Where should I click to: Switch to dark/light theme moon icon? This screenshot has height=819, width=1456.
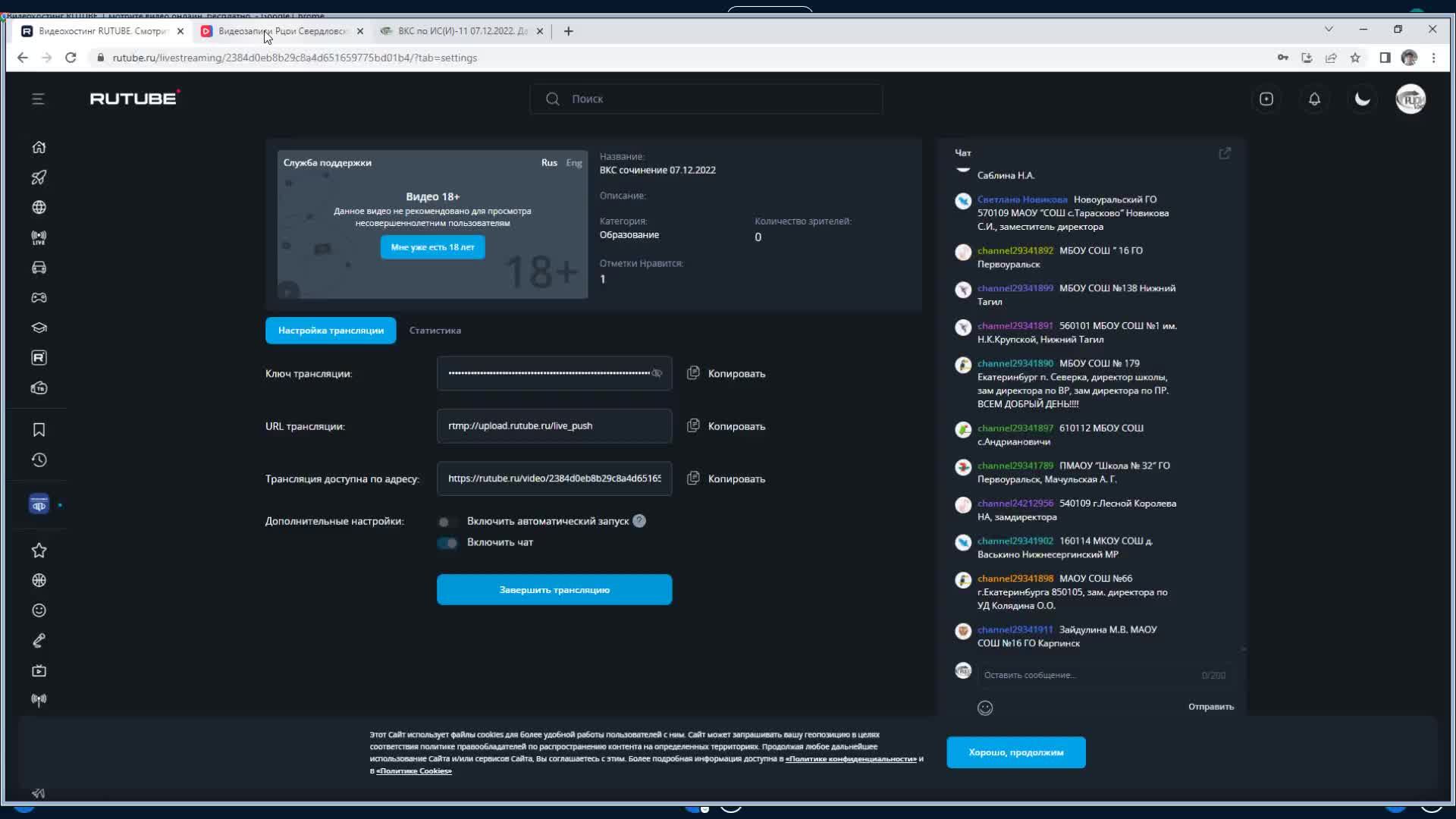coord(1362,99)
